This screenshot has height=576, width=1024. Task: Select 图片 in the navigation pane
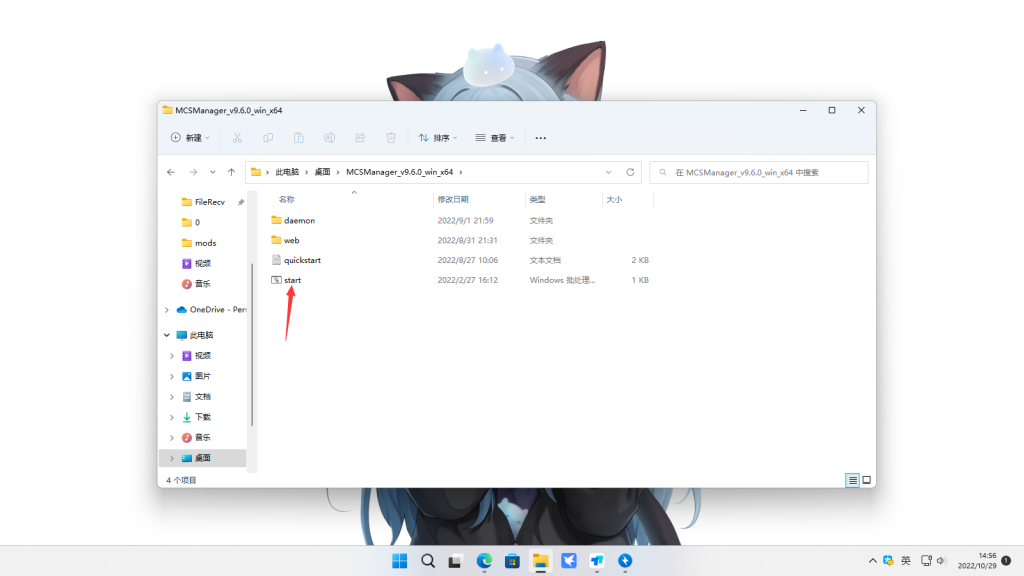click(x=197, y=376)
